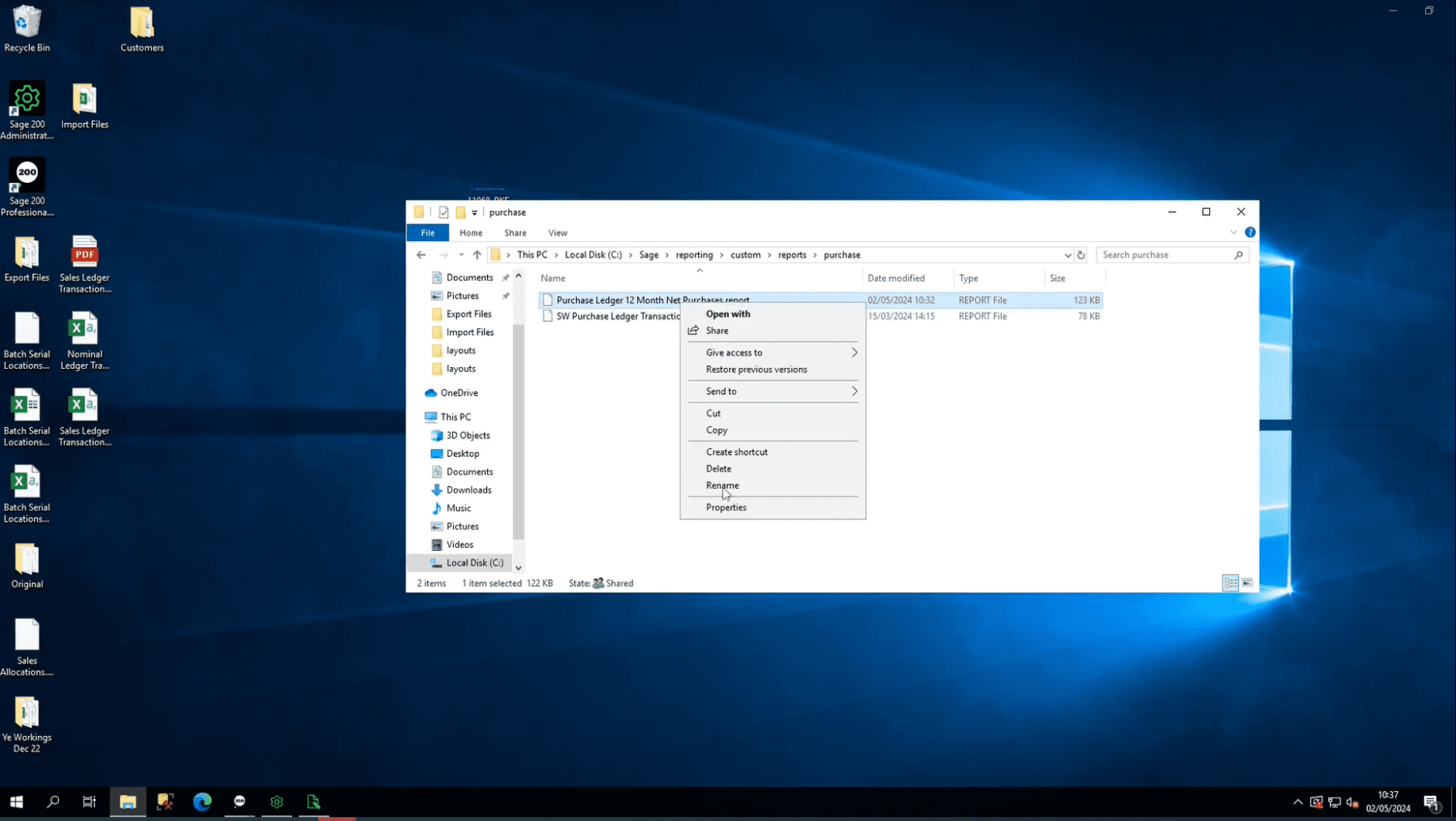Go up one folder level arrow

coord(477,255)
